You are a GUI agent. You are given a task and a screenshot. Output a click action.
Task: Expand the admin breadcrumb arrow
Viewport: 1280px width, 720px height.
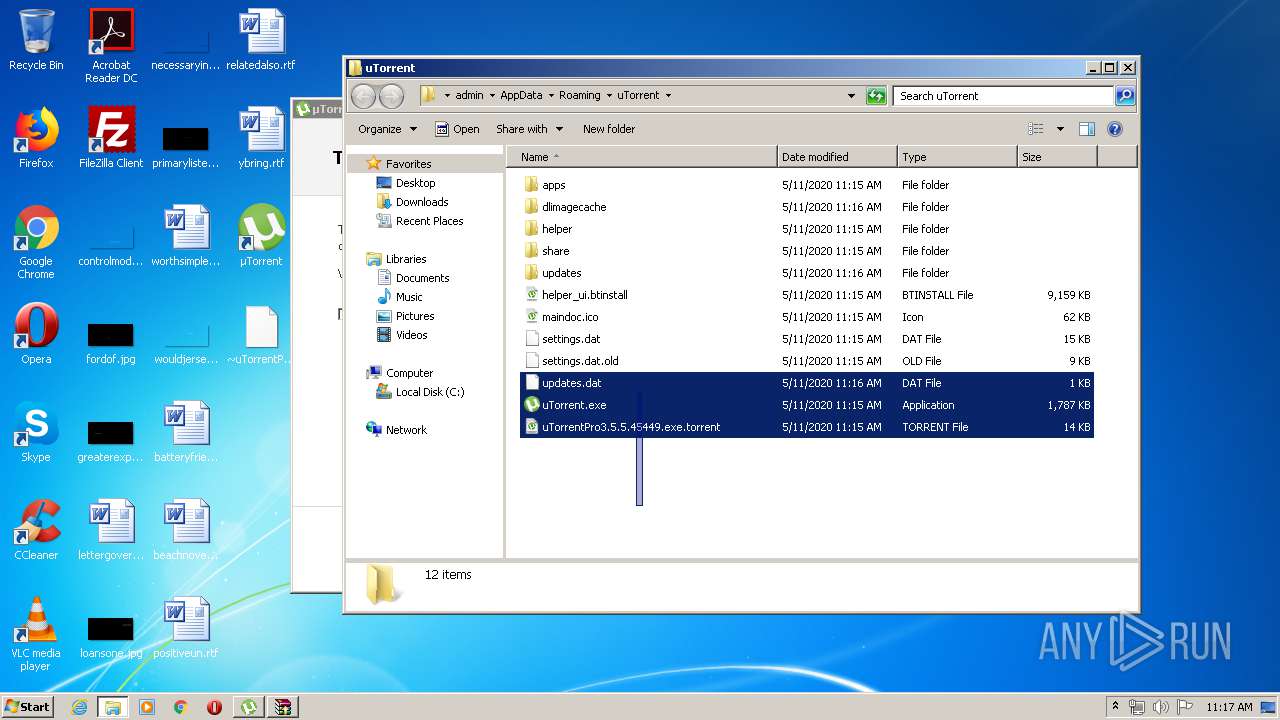[492, 96]
